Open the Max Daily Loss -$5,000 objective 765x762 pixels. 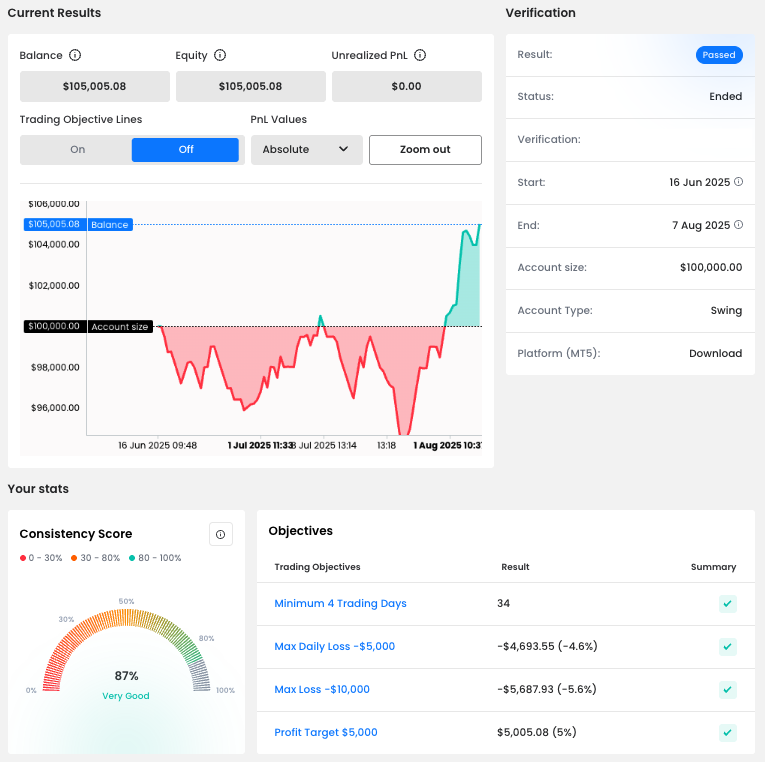(334, 647)
